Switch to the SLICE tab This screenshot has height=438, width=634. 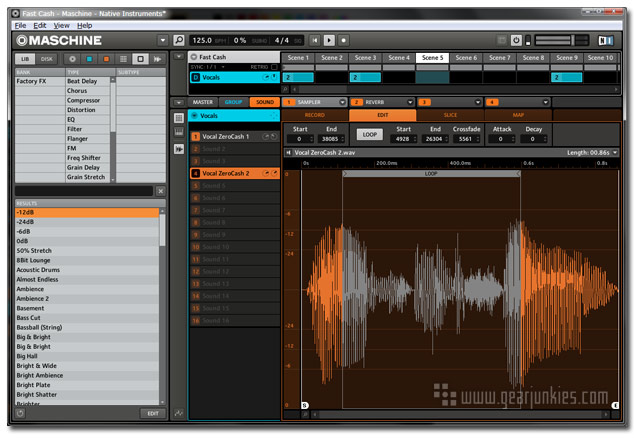[x=450, y=115]
